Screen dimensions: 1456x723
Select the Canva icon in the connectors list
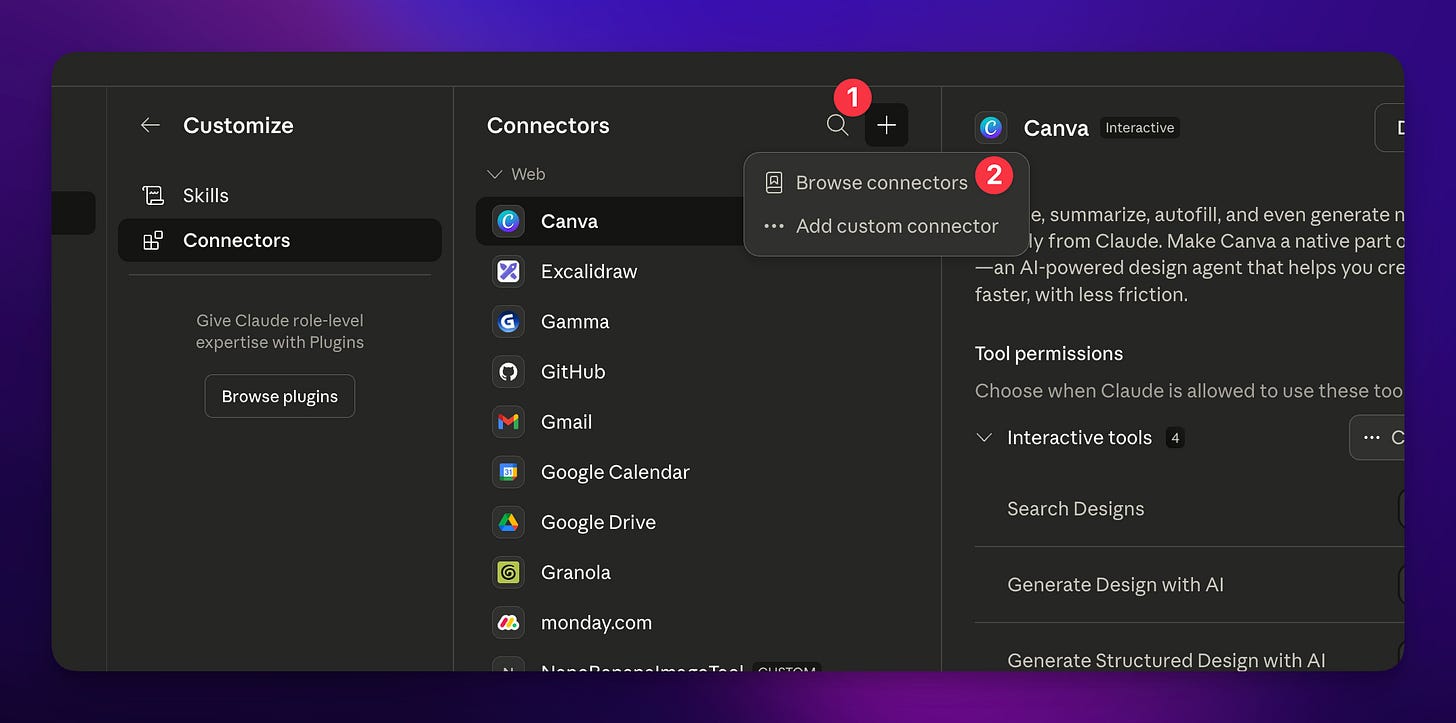(x=509, y=221)
